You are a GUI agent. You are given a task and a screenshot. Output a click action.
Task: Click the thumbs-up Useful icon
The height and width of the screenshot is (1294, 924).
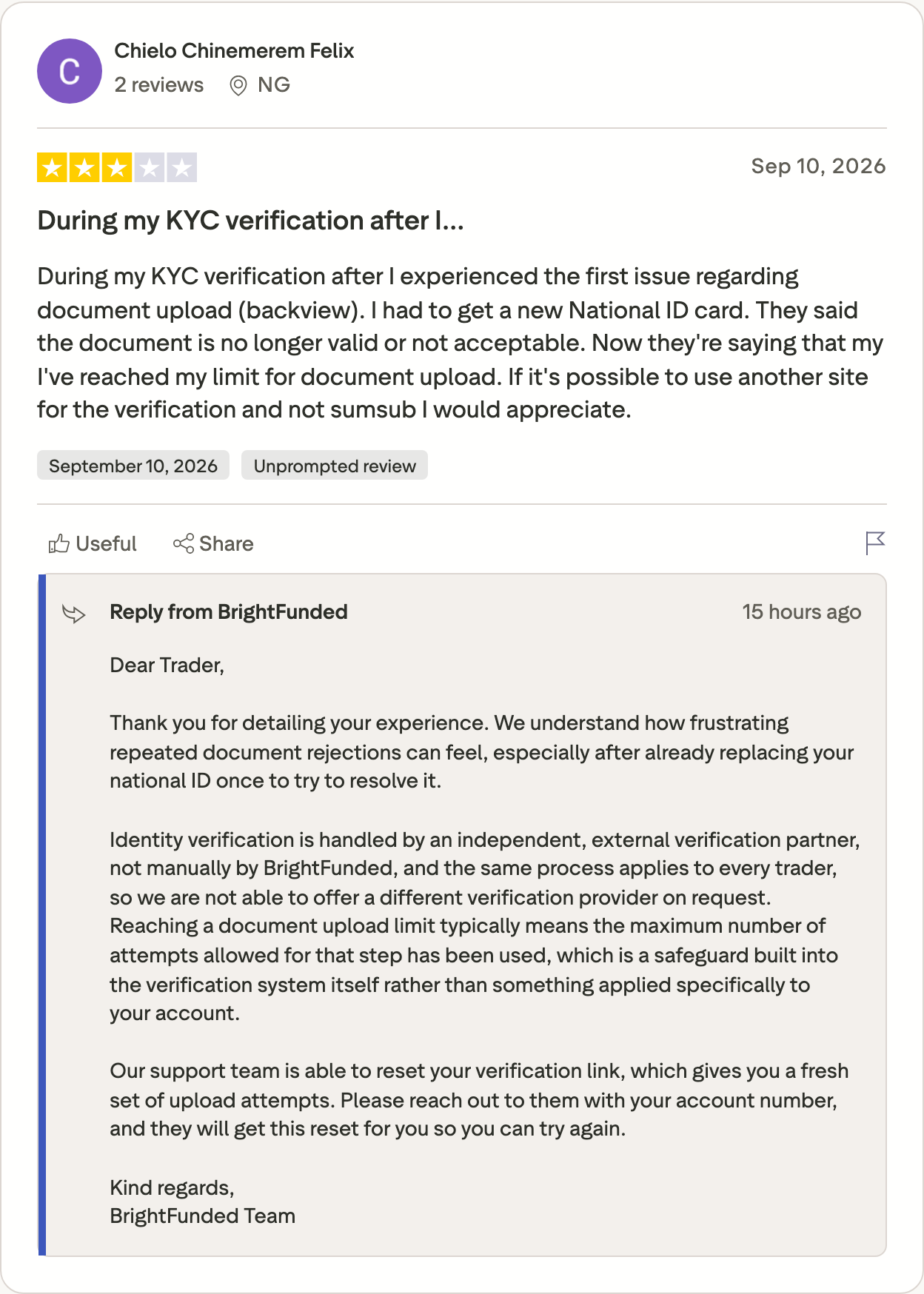59,544
